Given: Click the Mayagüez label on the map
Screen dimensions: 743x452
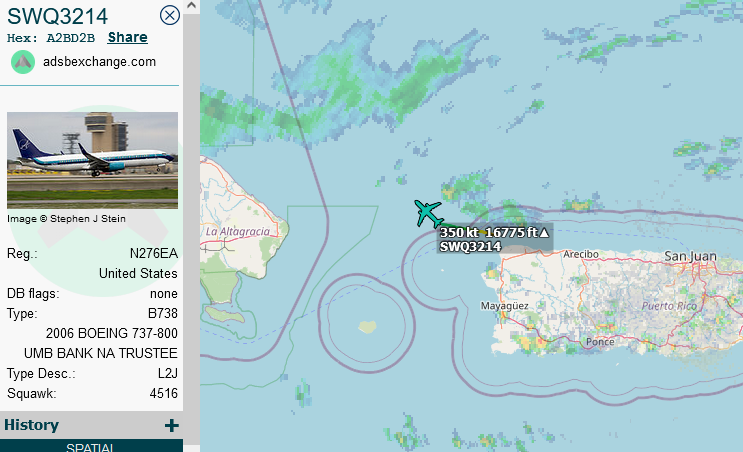Looking at the screenshot, I should (504, 306).
